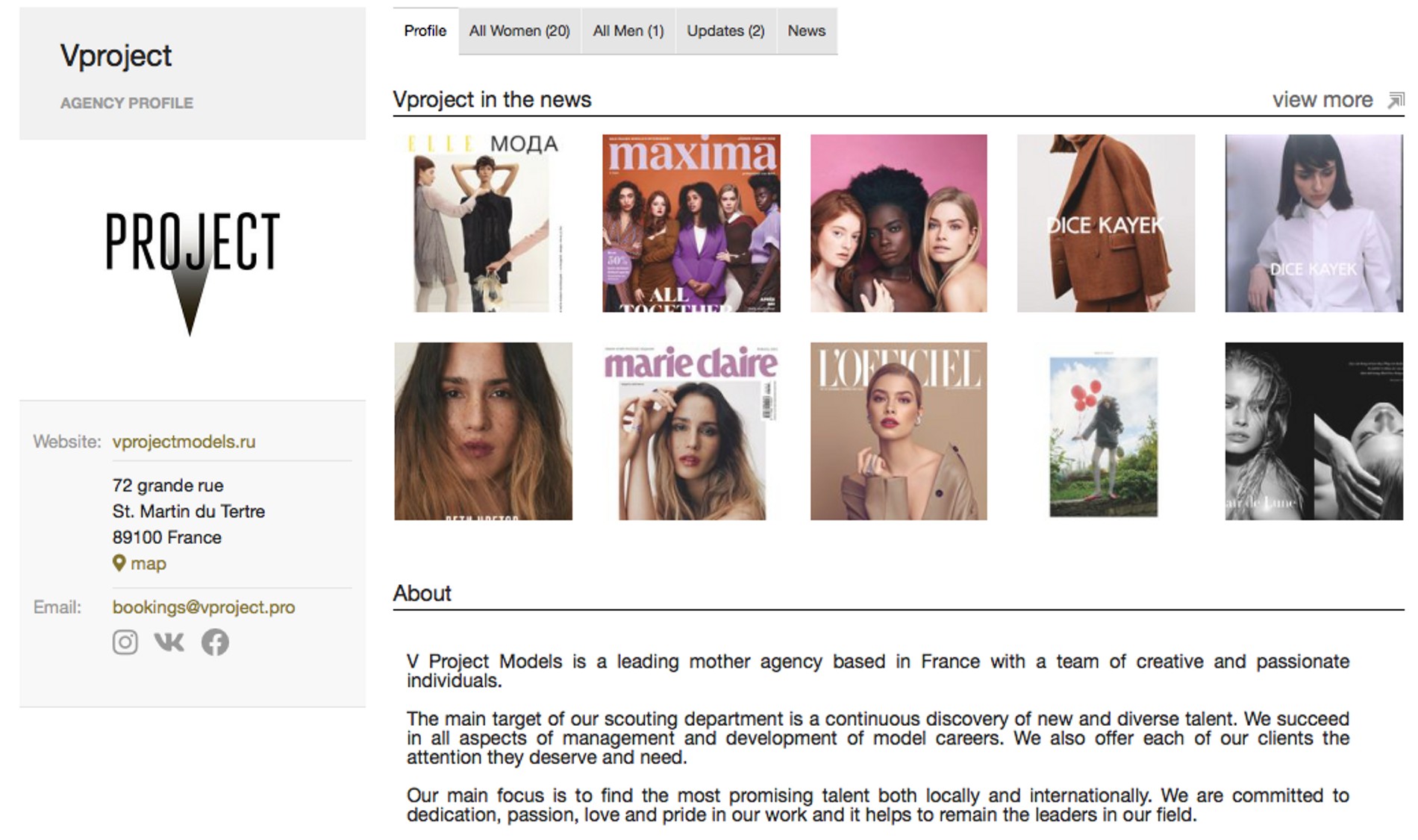Click the map pin location icon
This screenshot has width=1418, height=840.
click(x=120, y=564)
